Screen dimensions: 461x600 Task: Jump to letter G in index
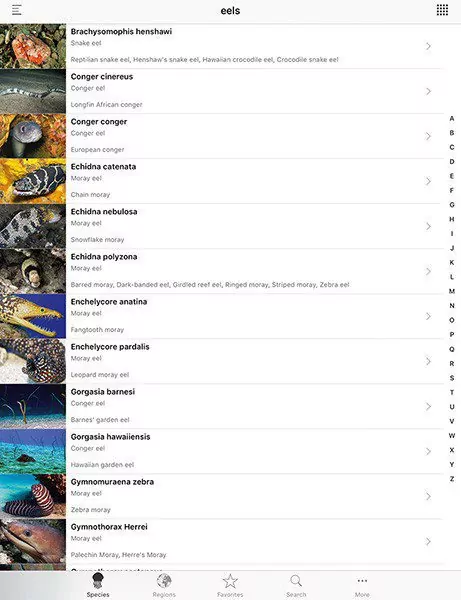(452, 205)
